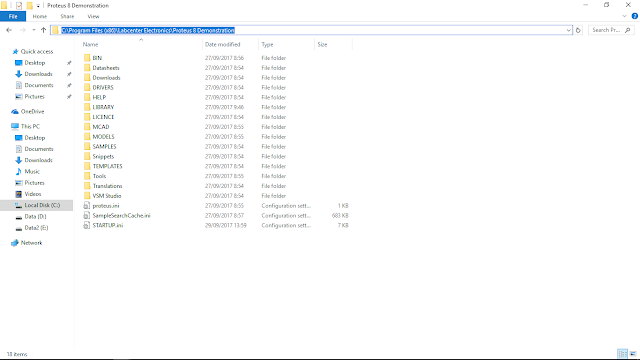Expand the ribbon with chevron
The image size is (640, 360).
tap(624, 16)
